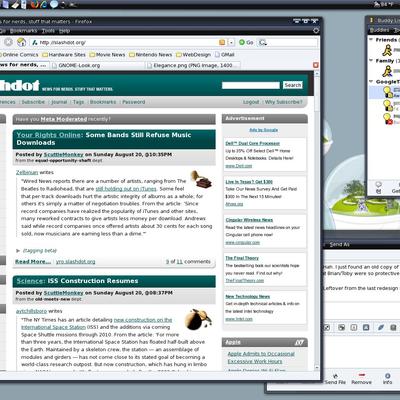Click the Meta Moderated link
The image size is (400, 400).
point(63,119)
